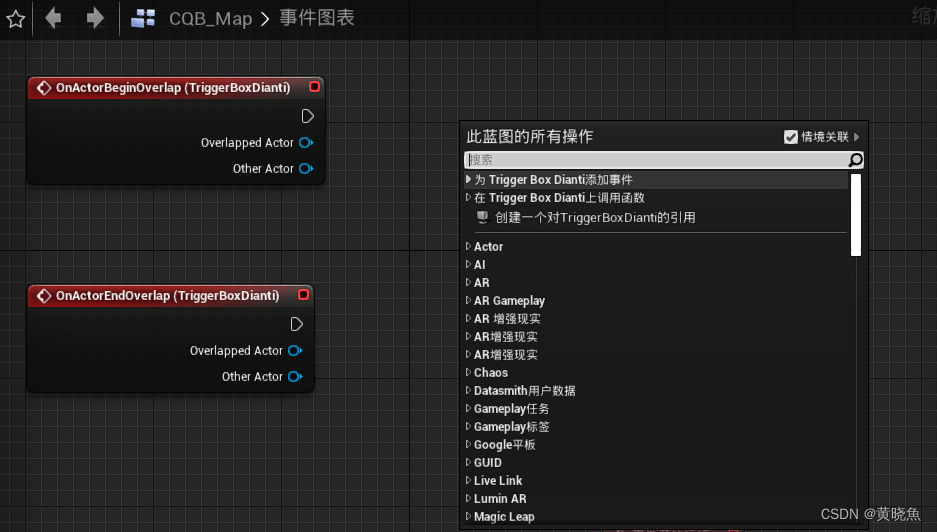Image resolution: width=937 pixels, height=532 pixels.
Task: Open the CQB_Map breadcrumb
Action: point(210,19)
